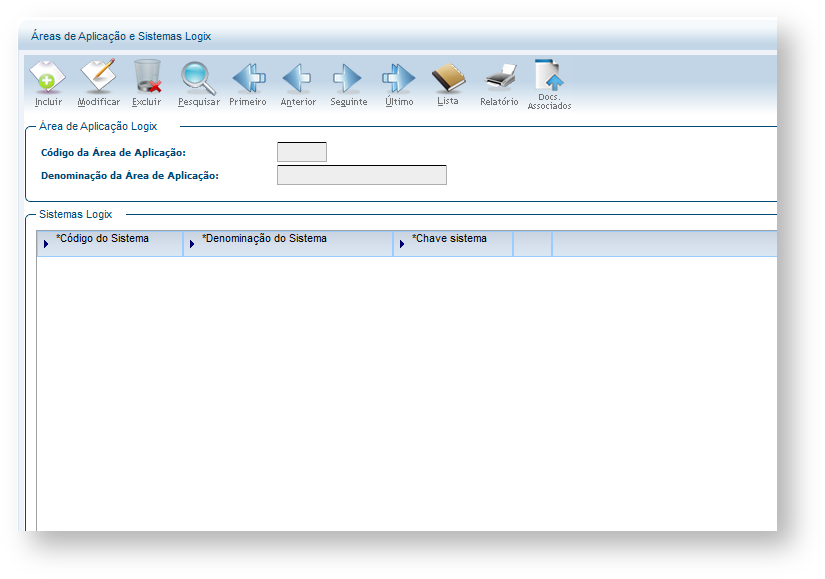This screenshot has height=579, width=825.
Task: Click the *Denominação do Sistema column header
Action: [x=288, y=243]
